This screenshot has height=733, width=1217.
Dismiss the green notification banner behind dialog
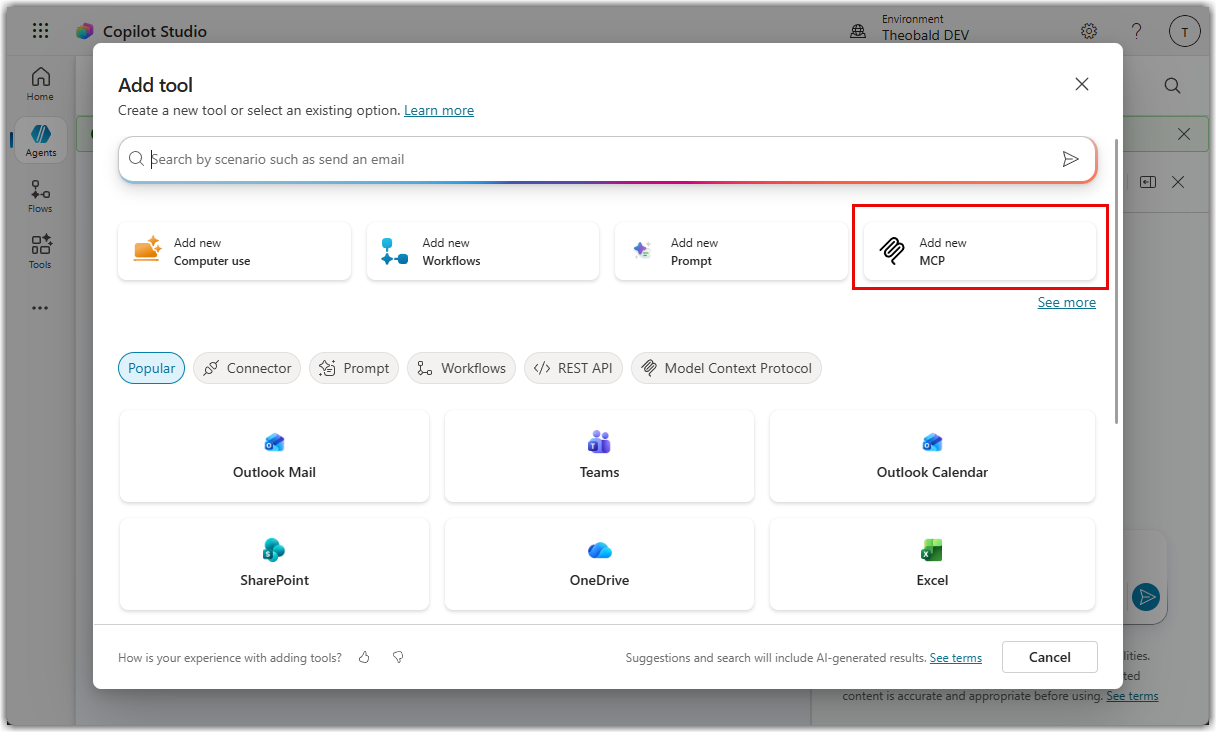click(1184, 134)
